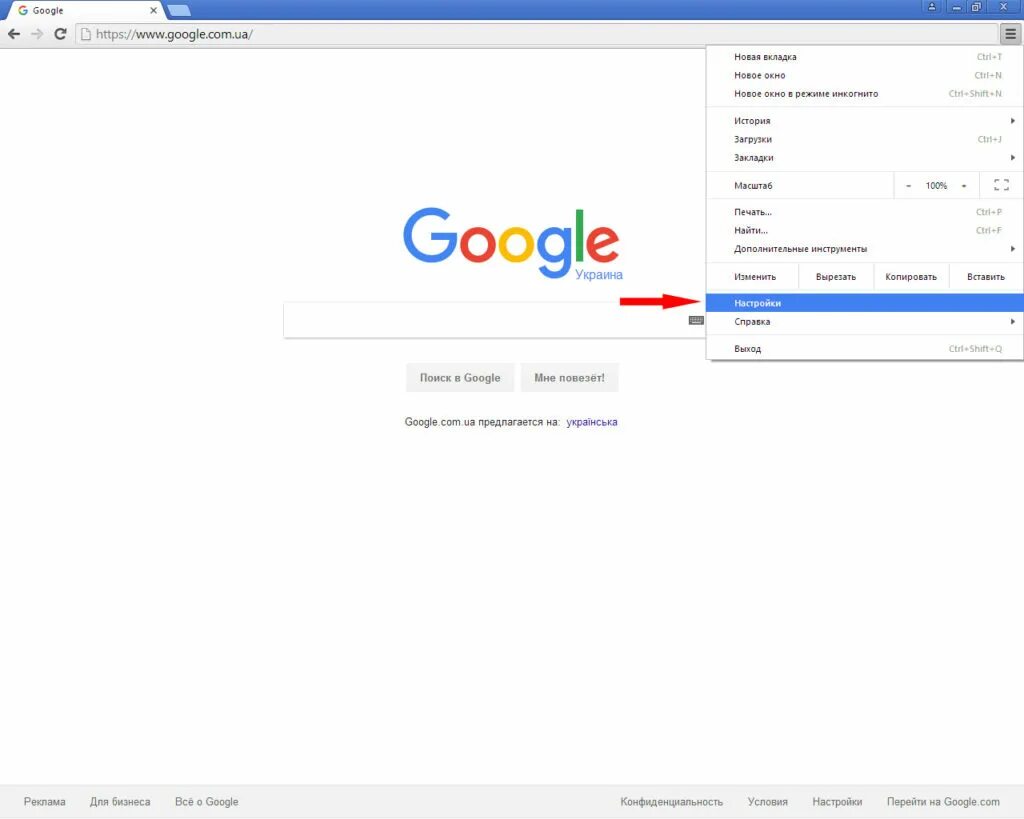Open the 'Реклама' footer link
The height and width of the screenshot is (819, 1024).
[44, 801]
